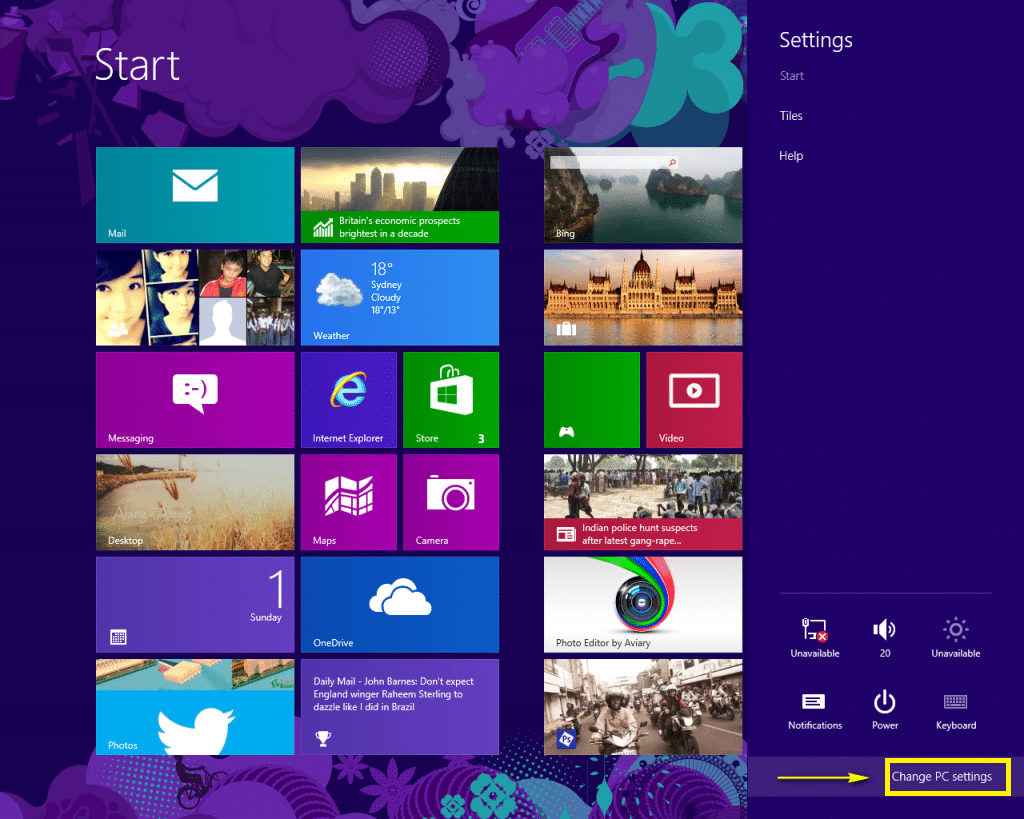
Task: Launch Photo Editor by Aviary tile
Action: click(643, 605)
